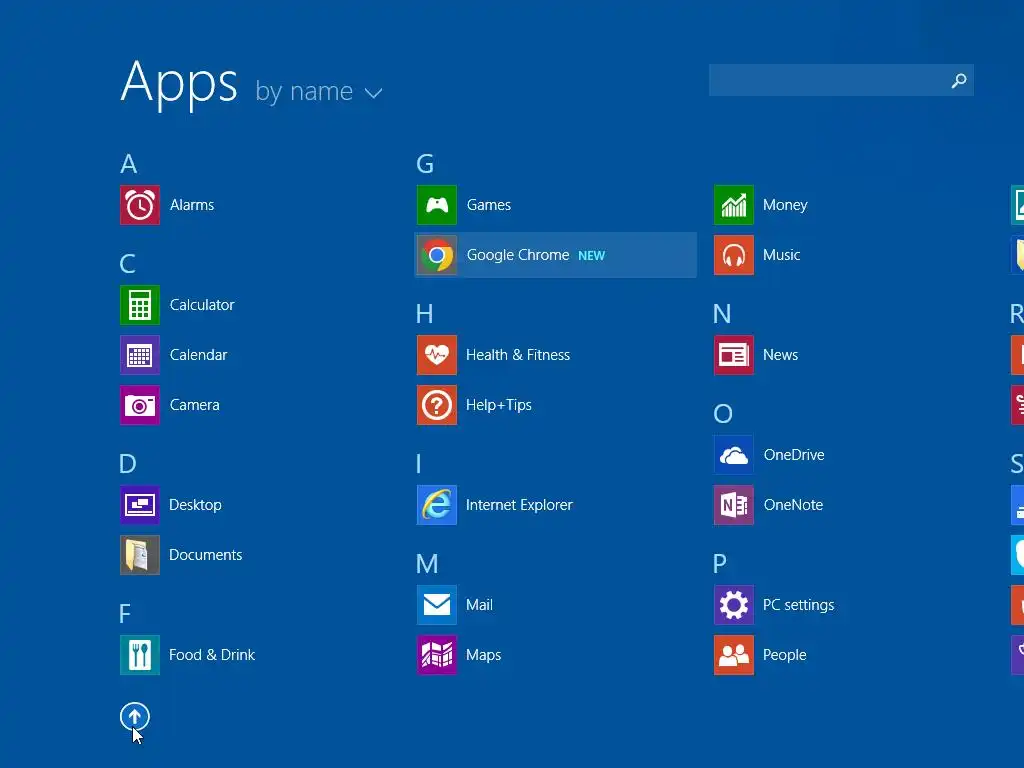Click the PC settings label

tap(799, 605)
